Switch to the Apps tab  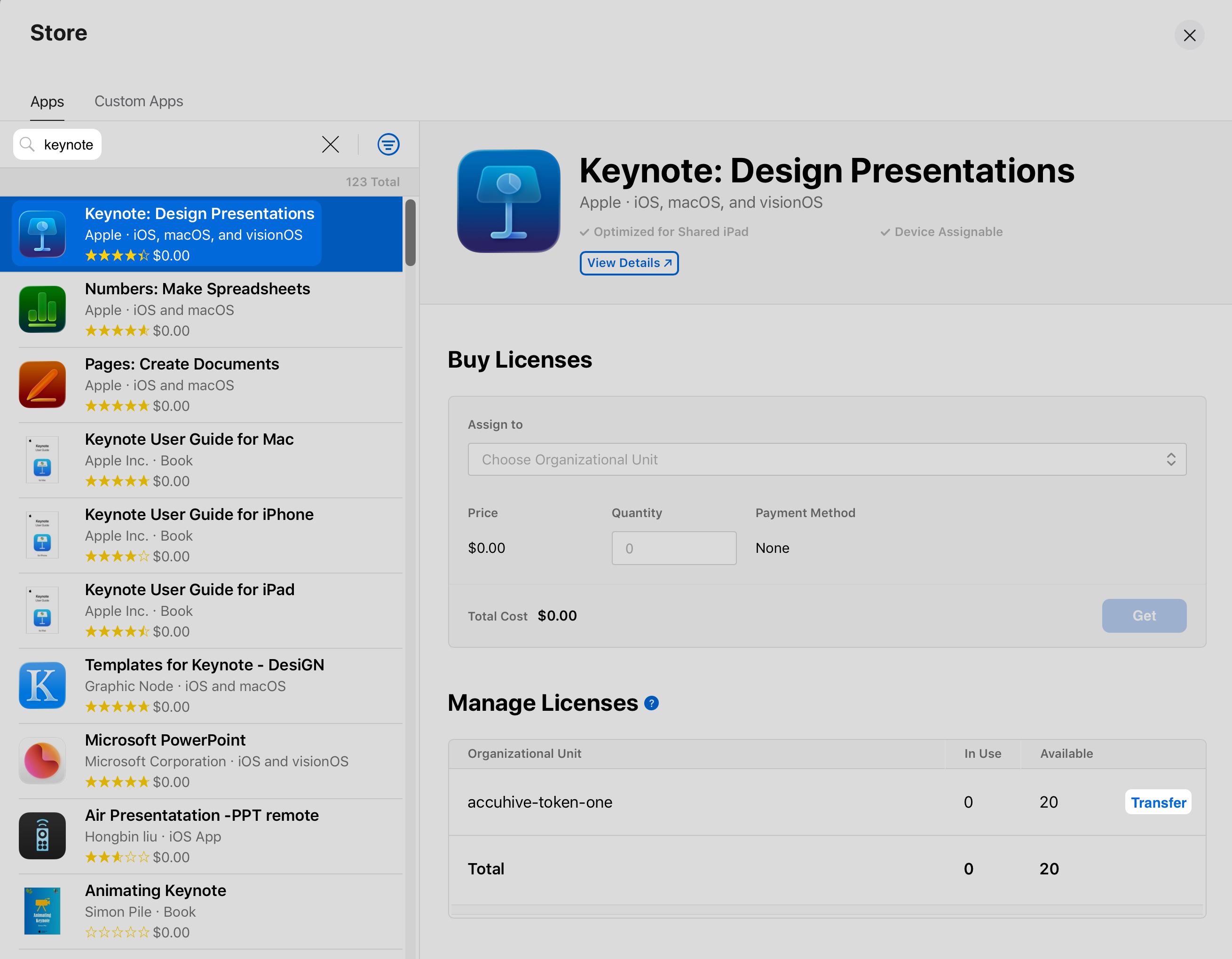coord(47,102)
